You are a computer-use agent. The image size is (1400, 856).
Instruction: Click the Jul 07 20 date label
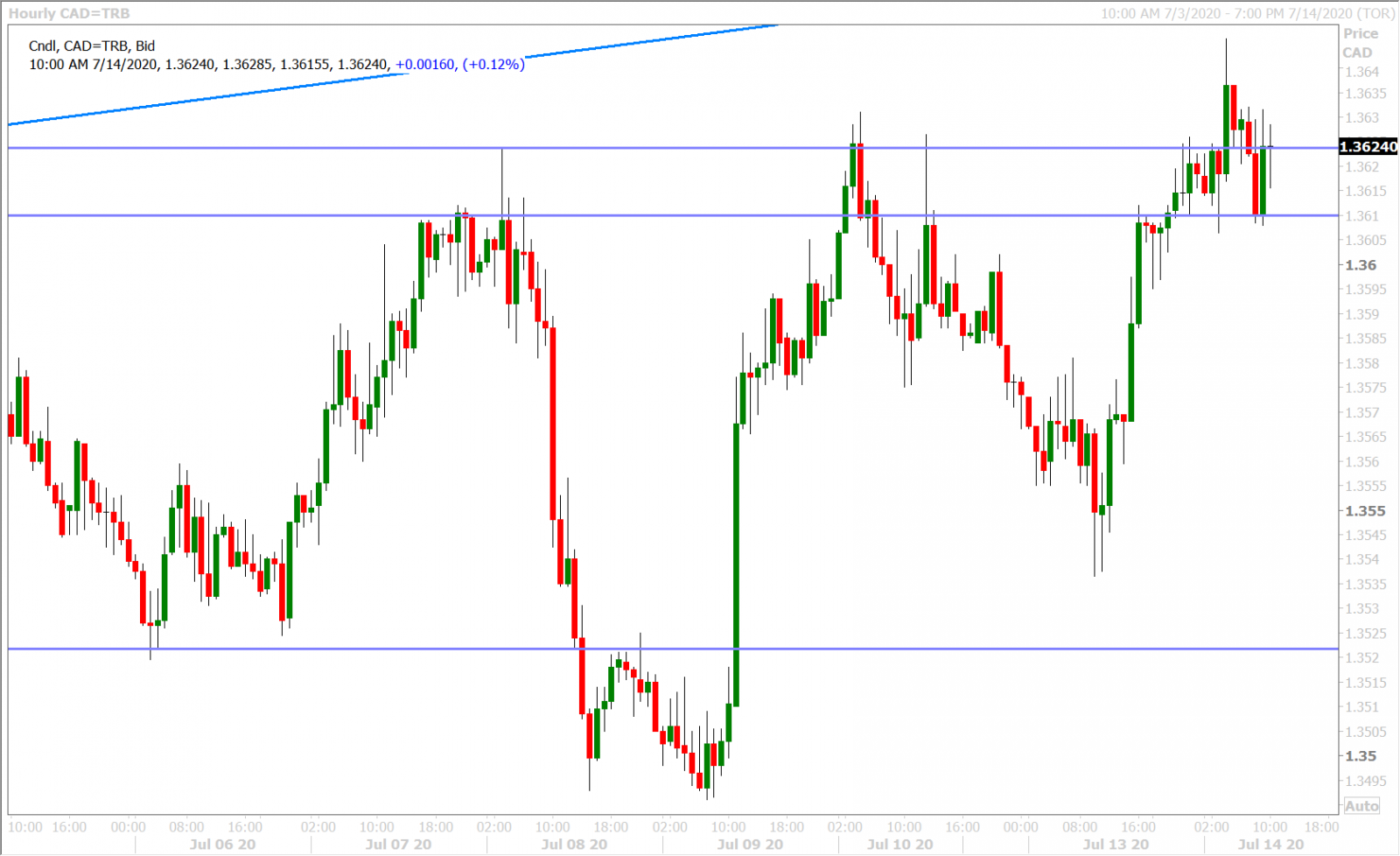(x=398, y=845)
